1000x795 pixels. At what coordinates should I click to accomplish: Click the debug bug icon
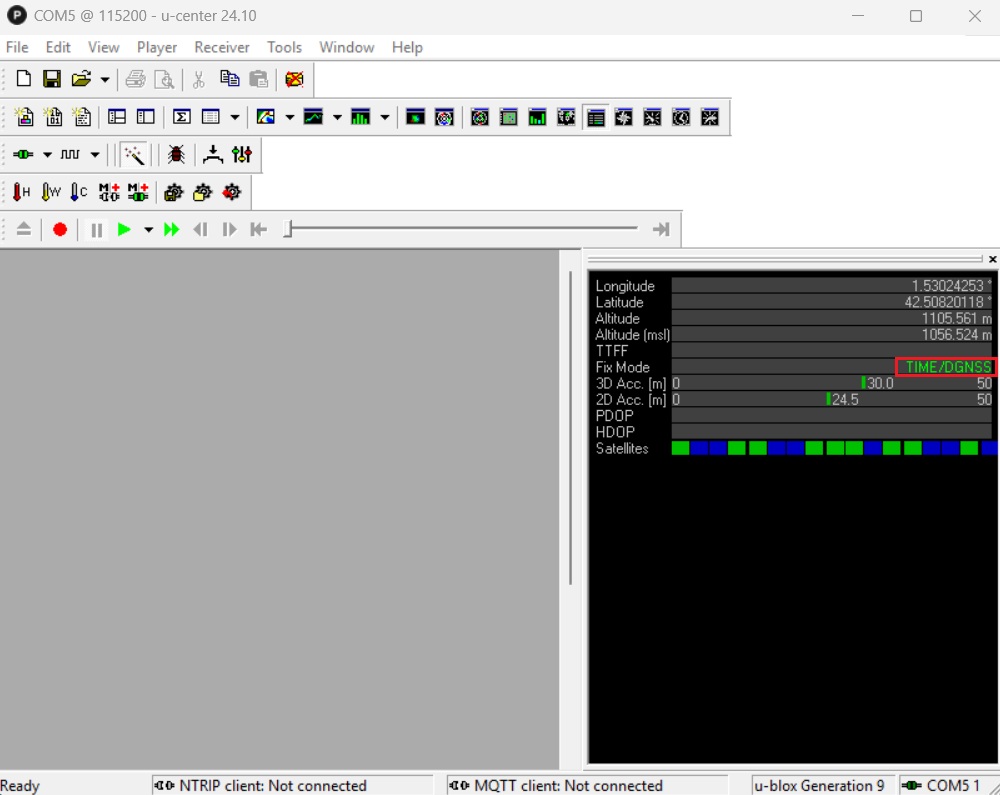point(176,155)
